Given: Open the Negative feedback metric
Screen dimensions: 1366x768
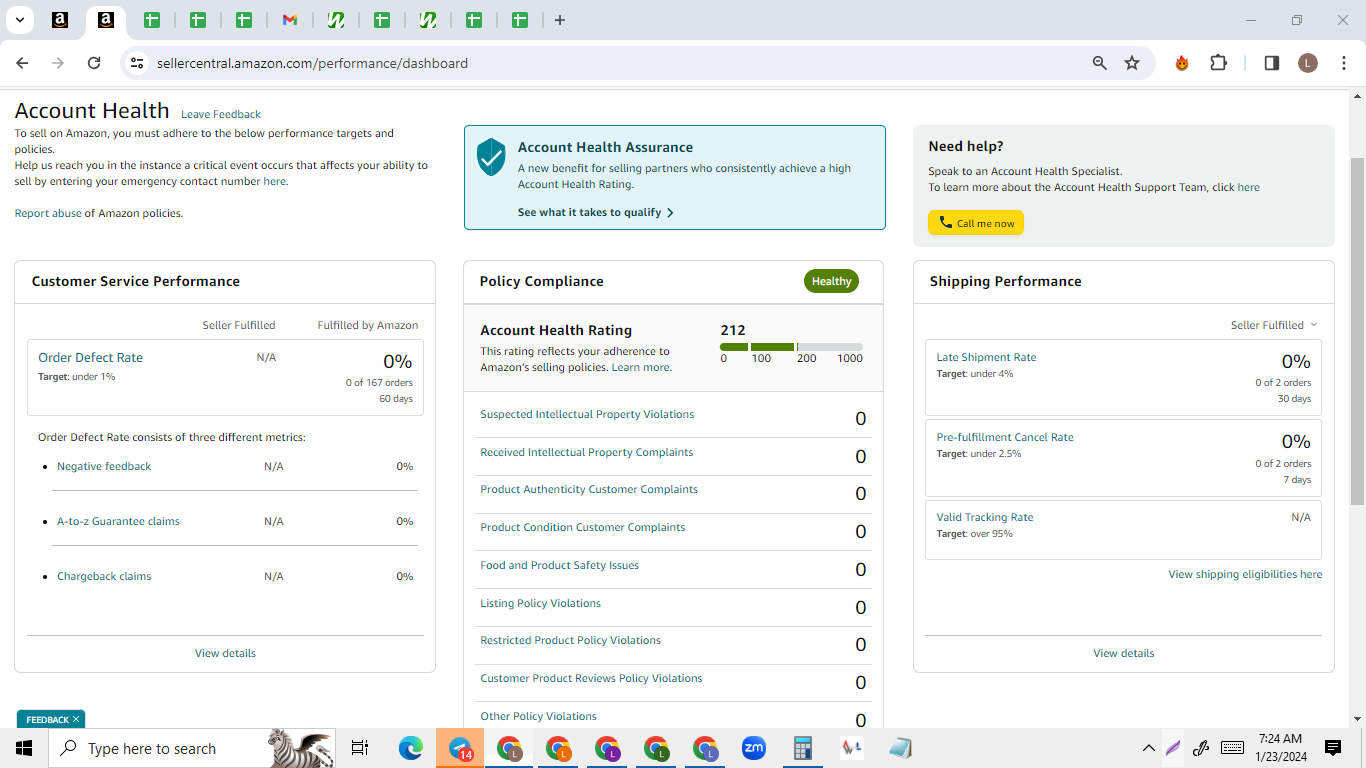Looking at the screenshot, I should 104,466.
